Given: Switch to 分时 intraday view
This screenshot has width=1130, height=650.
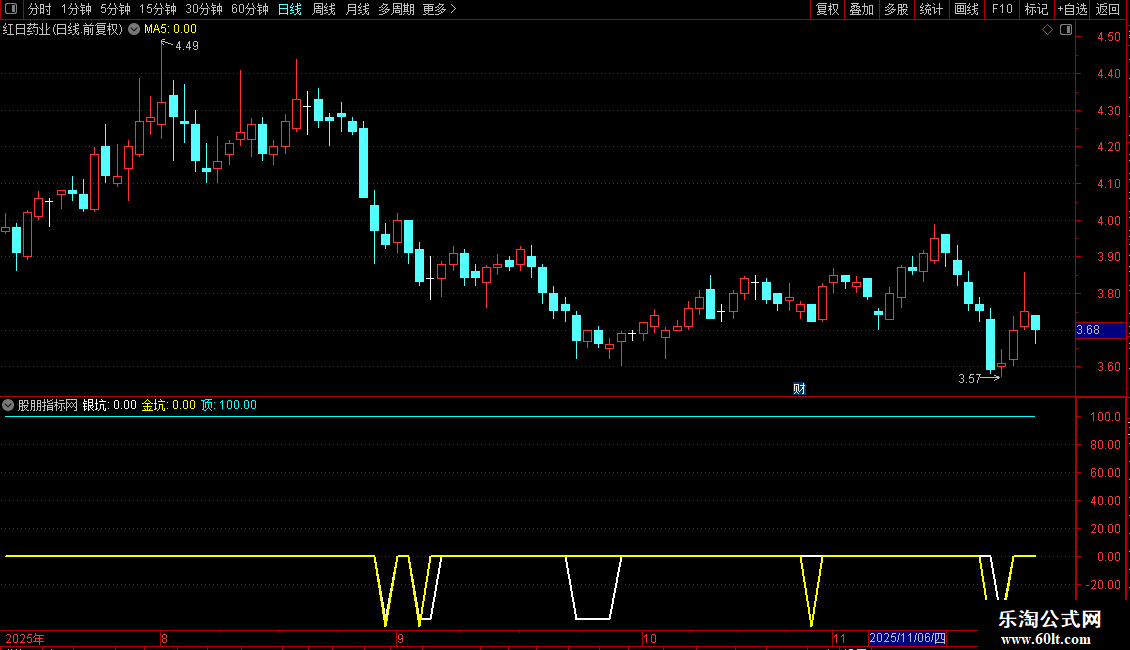Looking at the screenshot, I should (40, 9).
